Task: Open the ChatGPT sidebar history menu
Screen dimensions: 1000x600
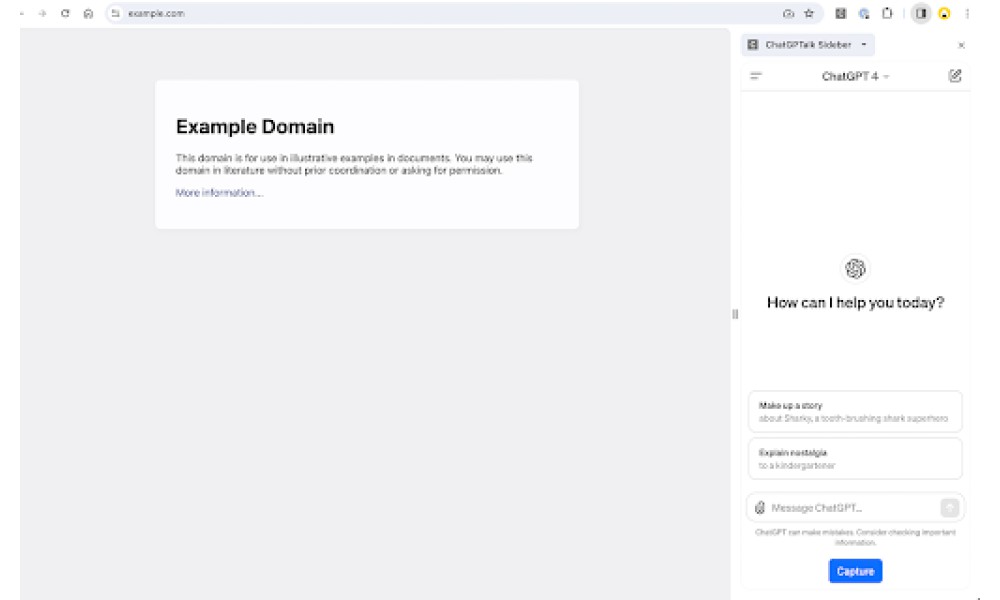Action: [x=756, y=76]
